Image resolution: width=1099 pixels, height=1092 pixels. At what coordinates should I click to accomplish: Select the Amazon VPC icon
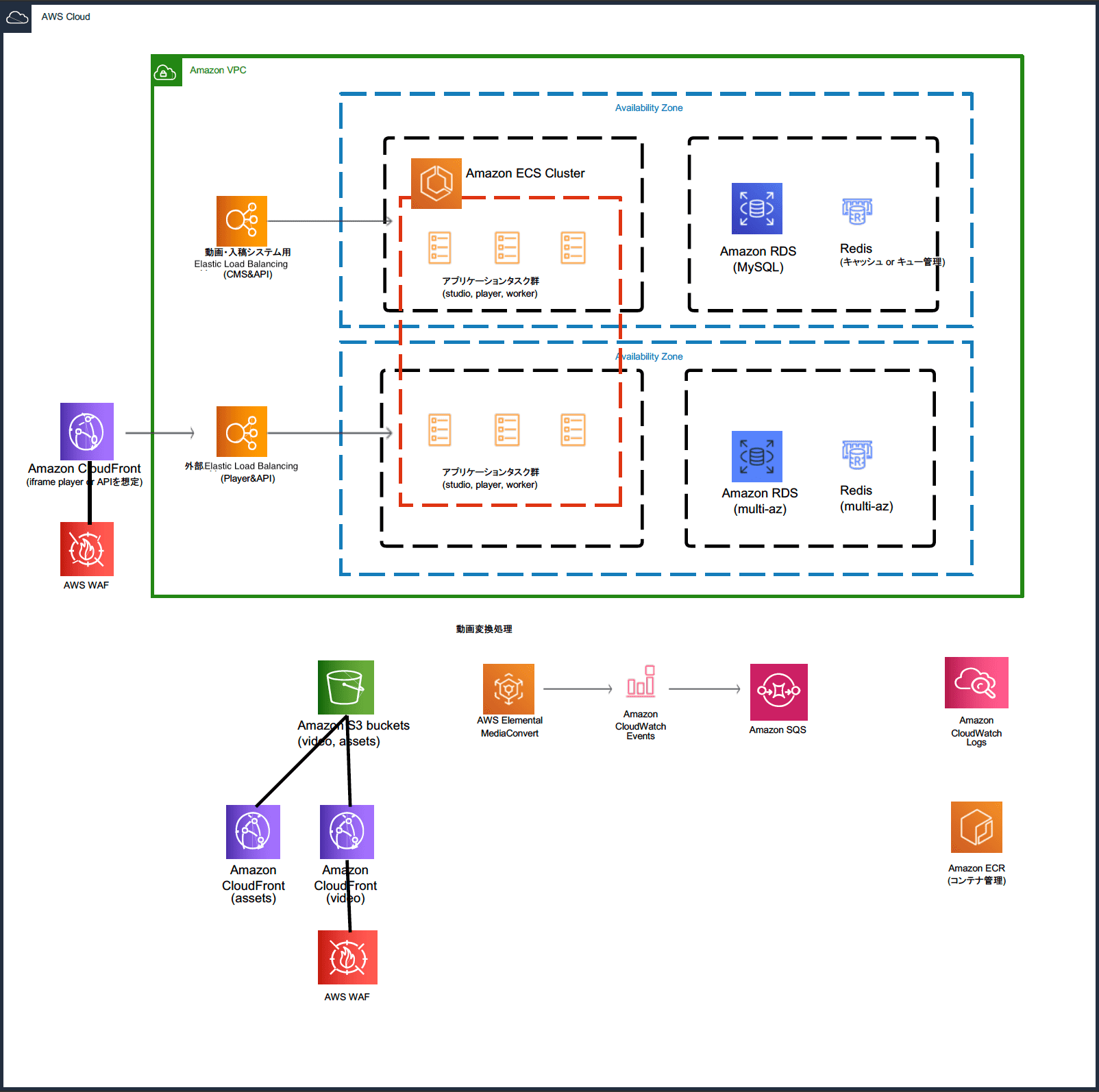[x=167, y=71]
